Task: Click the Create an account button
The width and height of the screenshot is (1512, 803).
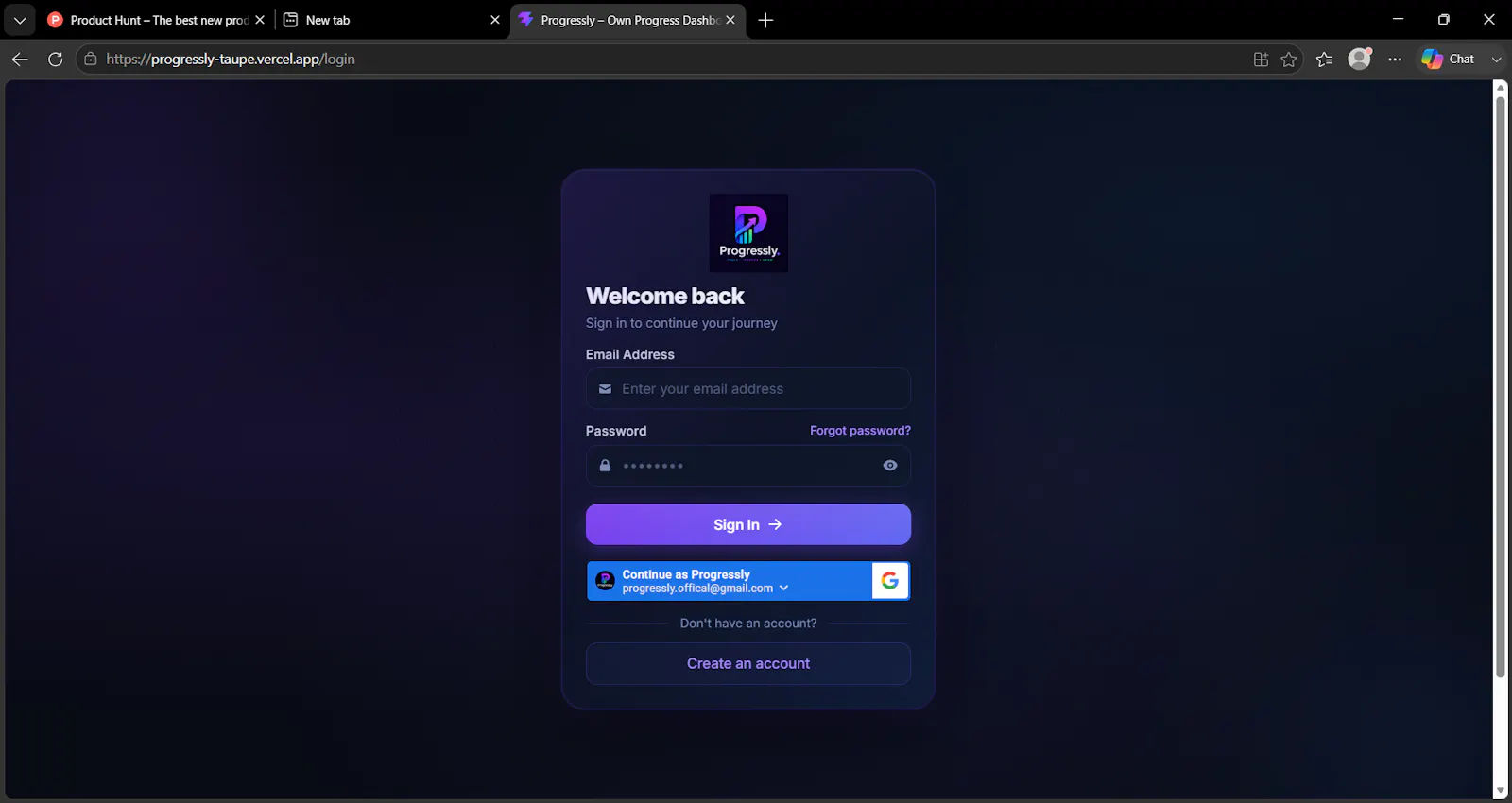Action: coord(748,663)
